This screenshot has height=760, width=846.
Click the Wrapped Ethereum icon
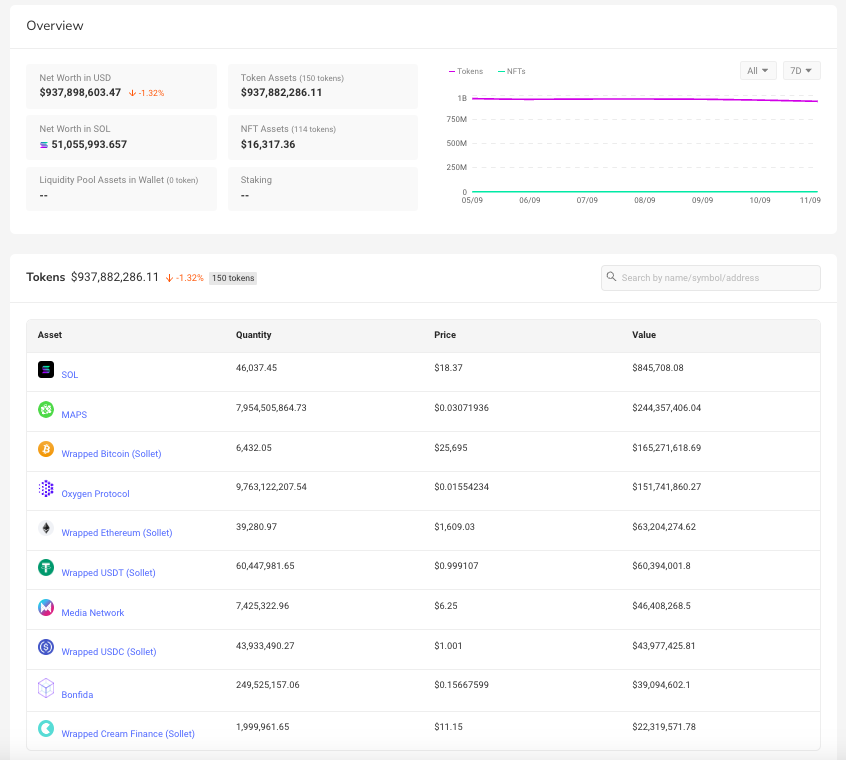[x=46, y=528]
